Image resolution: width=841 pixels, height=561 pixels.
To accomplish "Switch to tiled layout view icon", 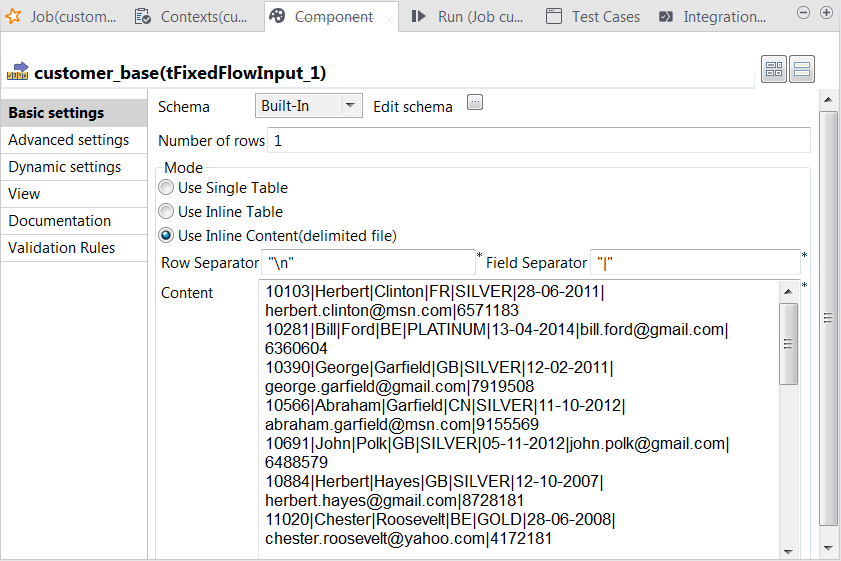I will point(774,69).
